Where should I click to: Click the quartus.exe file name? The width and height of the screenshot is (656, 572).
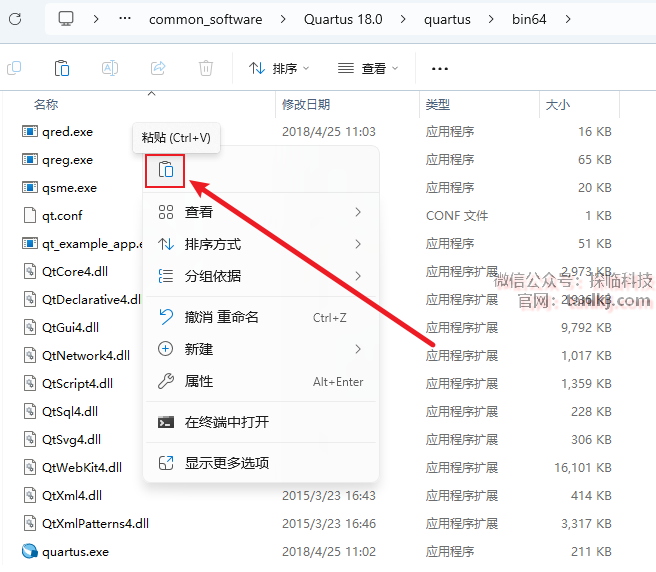(75, 552)
